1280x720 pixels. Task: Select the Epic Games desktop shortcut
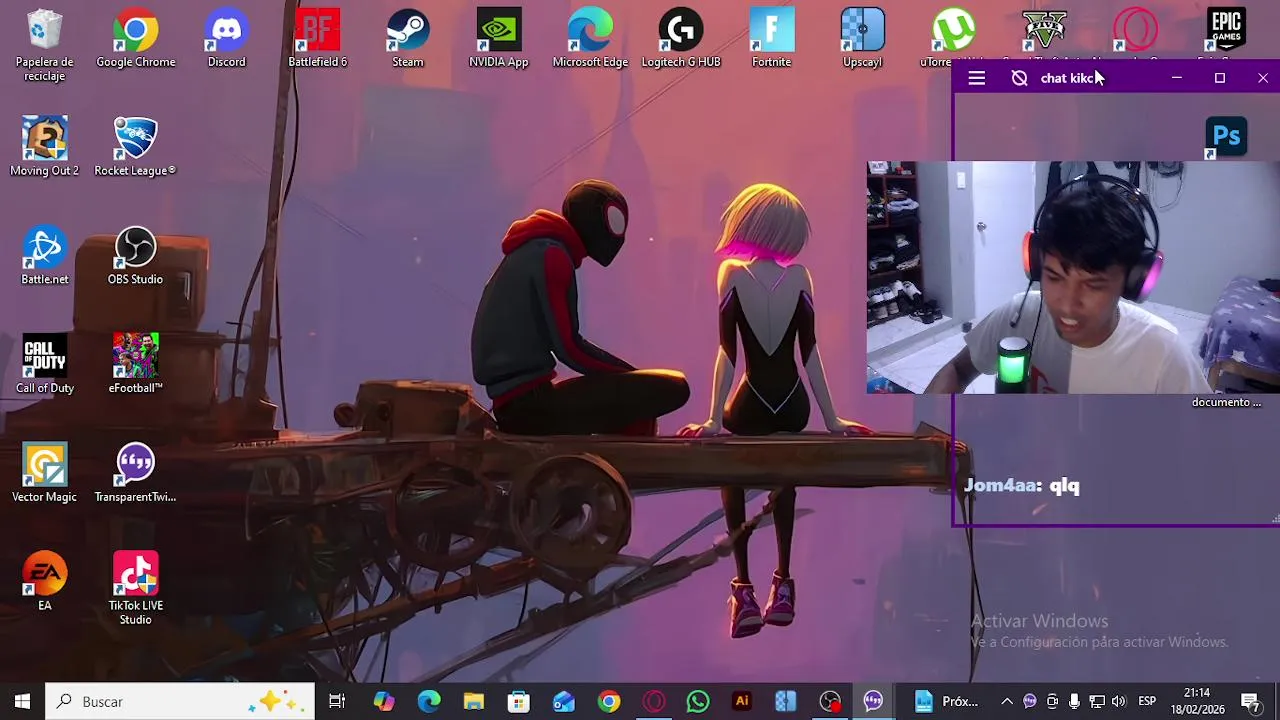pyautogui.click(x=1226, y=33)
